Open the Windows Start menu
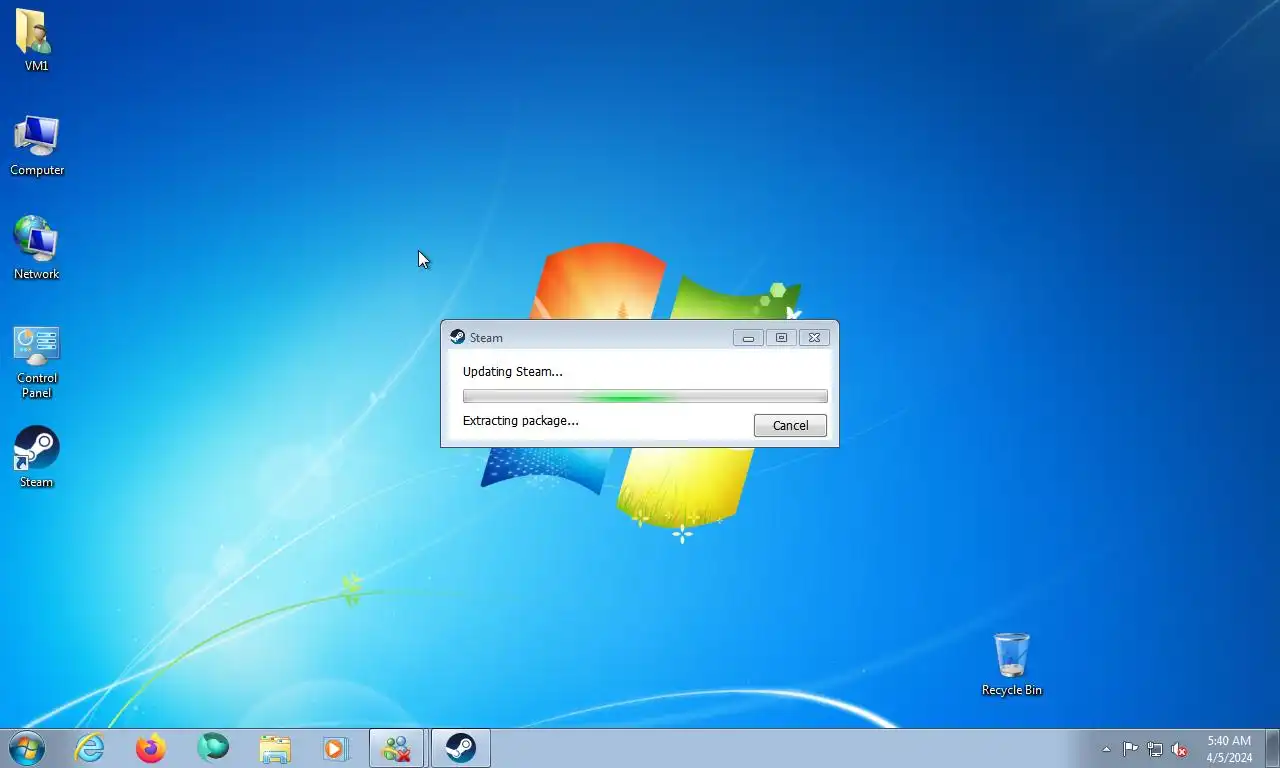Screen dimensions: 1280x768 point(26,748)
